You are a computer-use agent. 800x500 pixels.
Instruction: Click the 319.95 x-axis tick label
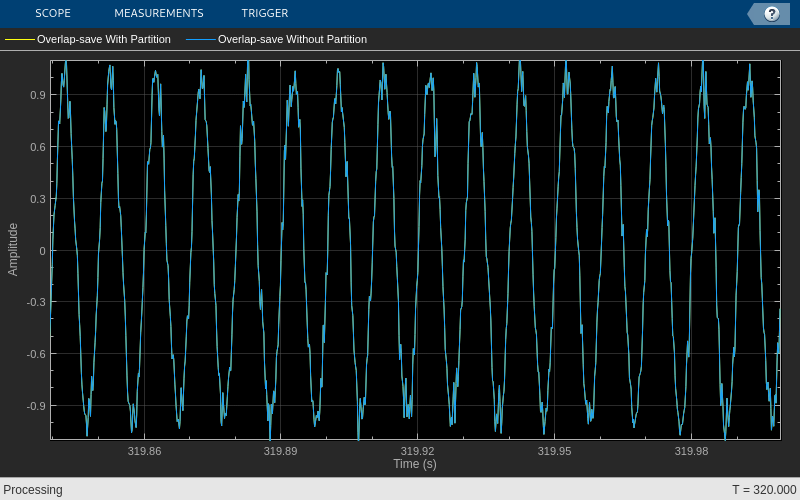click(555, 451)
